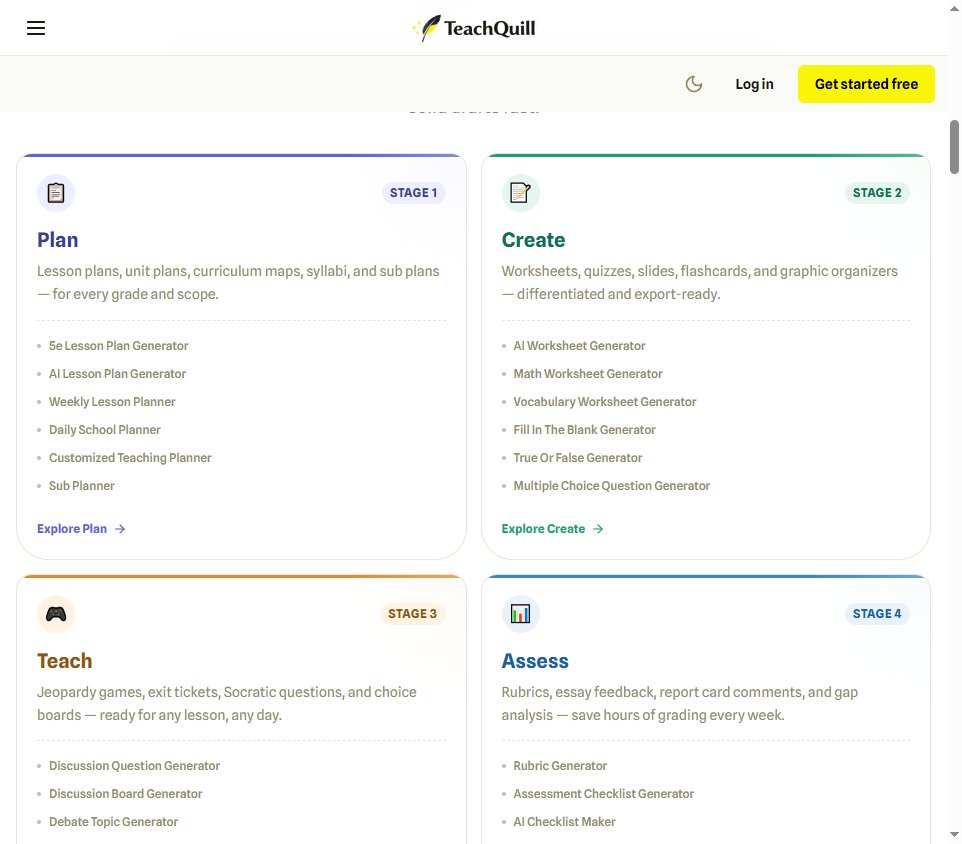Click the Teach game controller icon
The height and width of the screenshot is (844, 962).
56,613
